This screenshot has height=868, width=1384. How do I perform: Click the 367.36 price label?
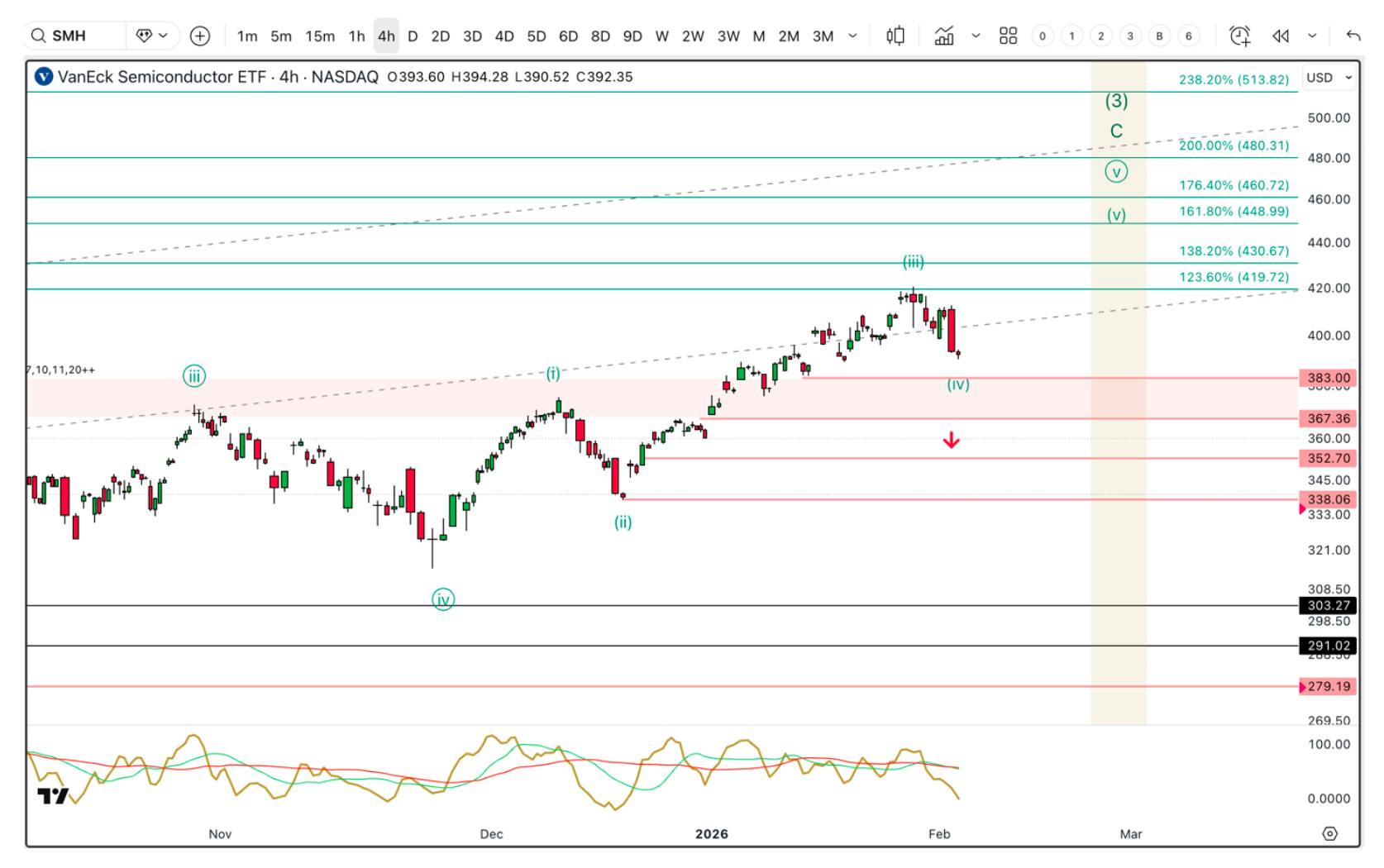coord(1329,418)
